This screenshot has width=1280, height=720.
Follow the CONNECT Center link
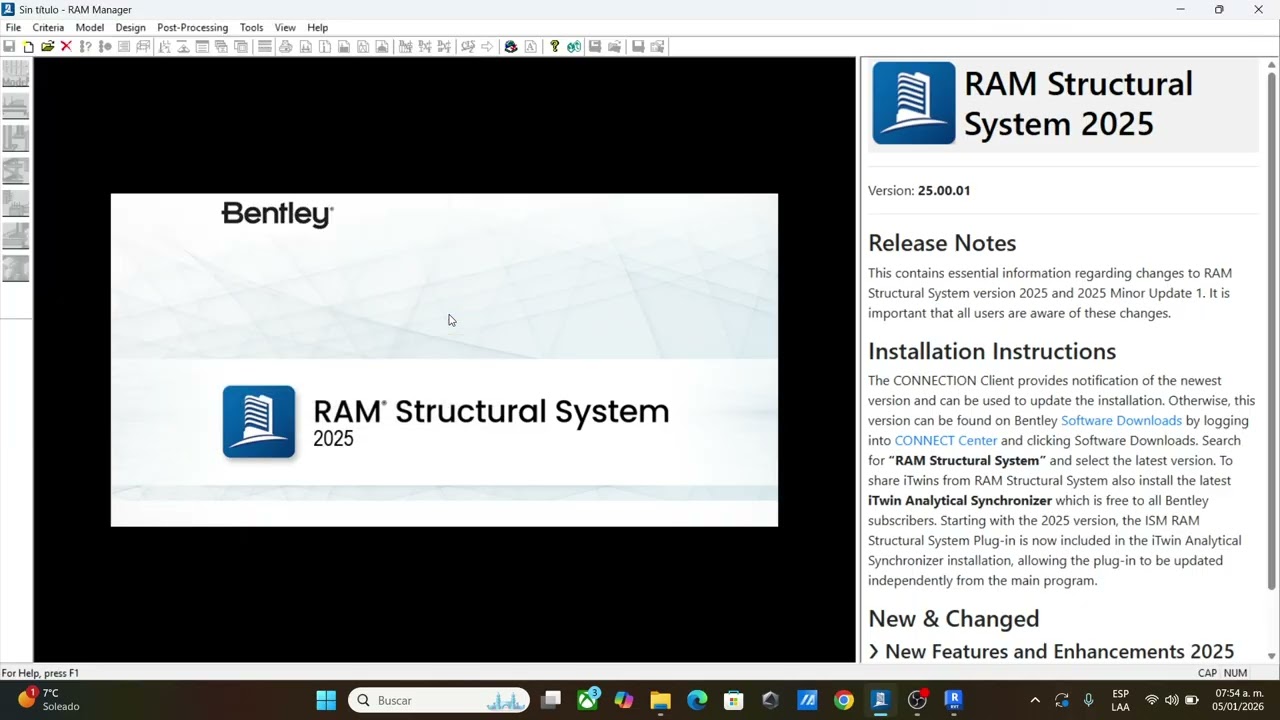tap(946, 441)
